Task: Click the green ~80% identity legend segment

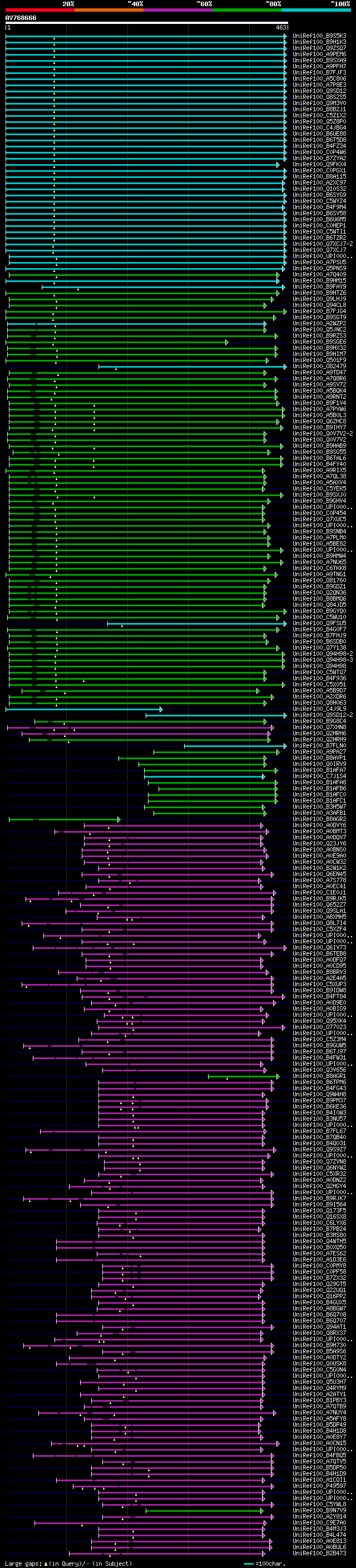Action: coord(247,10)
